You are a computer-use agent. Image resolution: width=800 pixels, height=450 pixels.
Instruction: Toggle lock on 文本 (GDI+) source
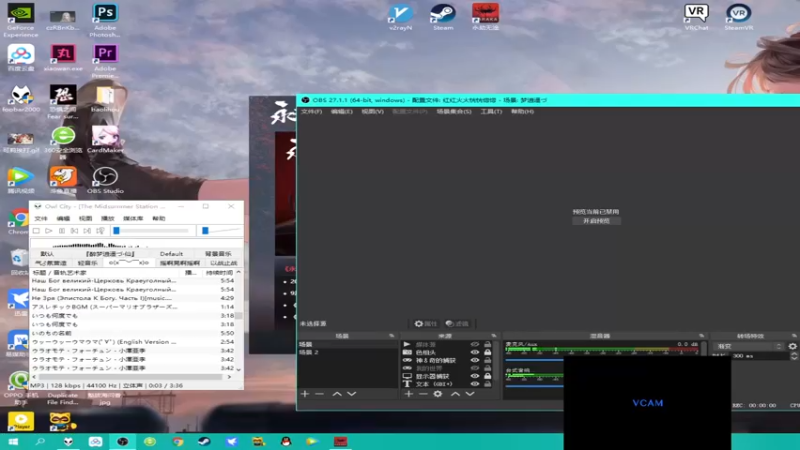point(488,384)
